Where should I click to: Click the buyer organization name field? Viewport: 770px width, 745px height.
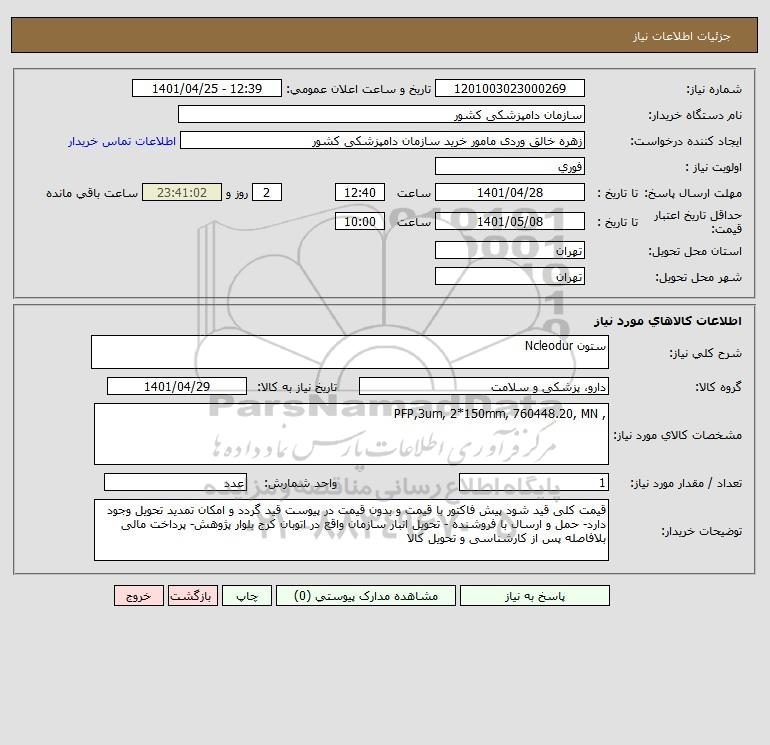(381, 114)
